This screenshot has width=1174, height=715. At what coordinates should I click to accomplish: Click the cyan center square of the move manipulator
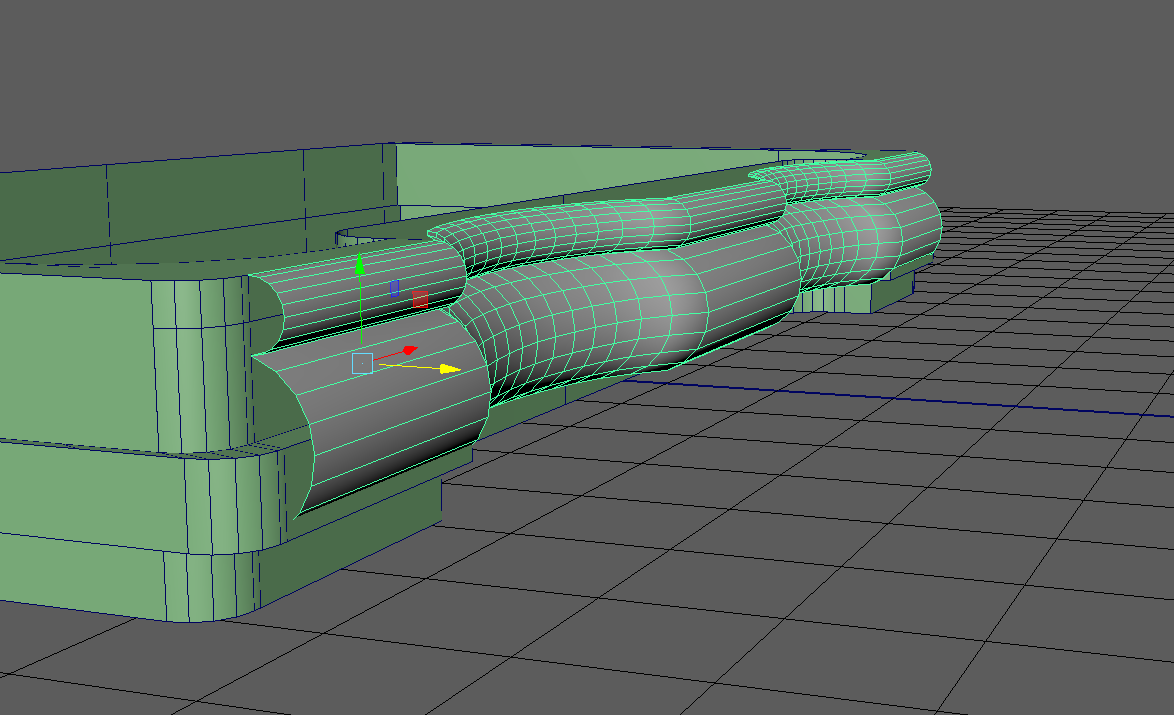tap(362, 364)
